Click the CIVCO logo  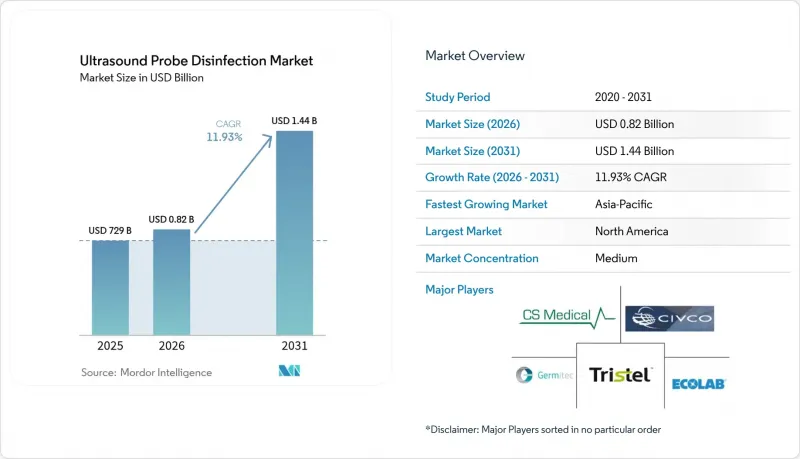coord(669,319)
